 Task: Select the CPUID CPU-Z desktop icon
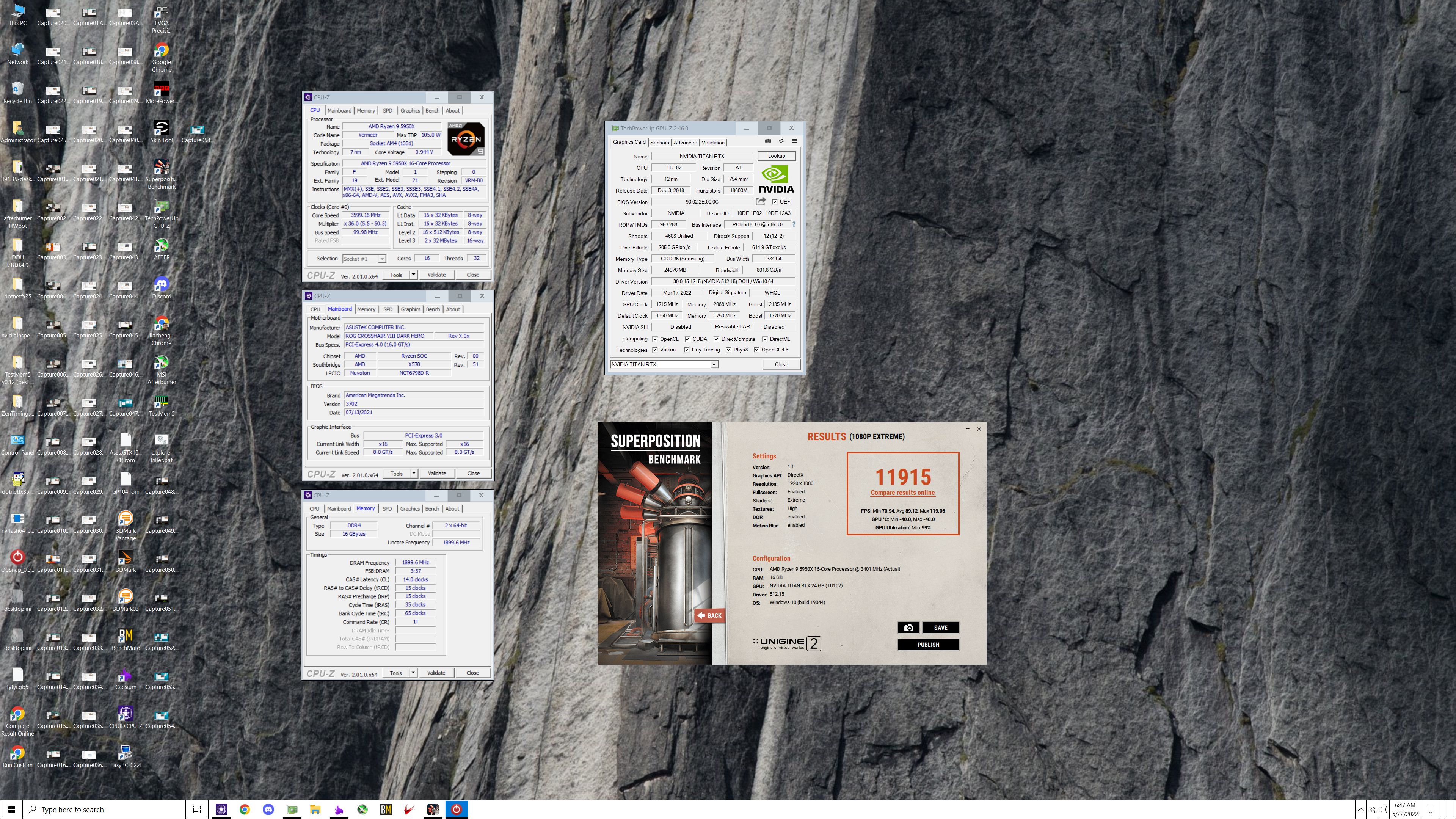[x=126, y=717]
